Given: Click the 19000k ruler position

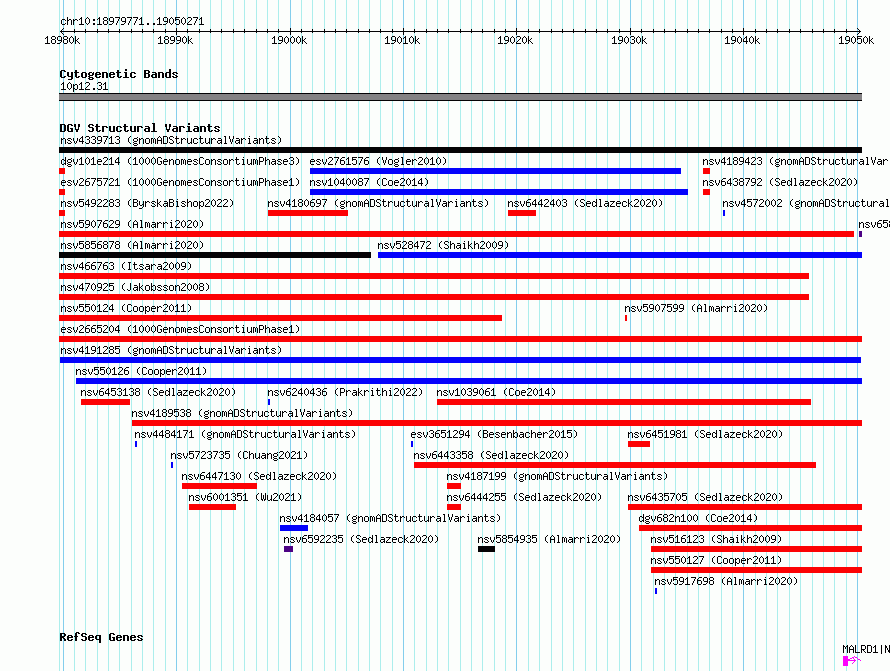Looking at the screenshot, I should coord(289,40).
